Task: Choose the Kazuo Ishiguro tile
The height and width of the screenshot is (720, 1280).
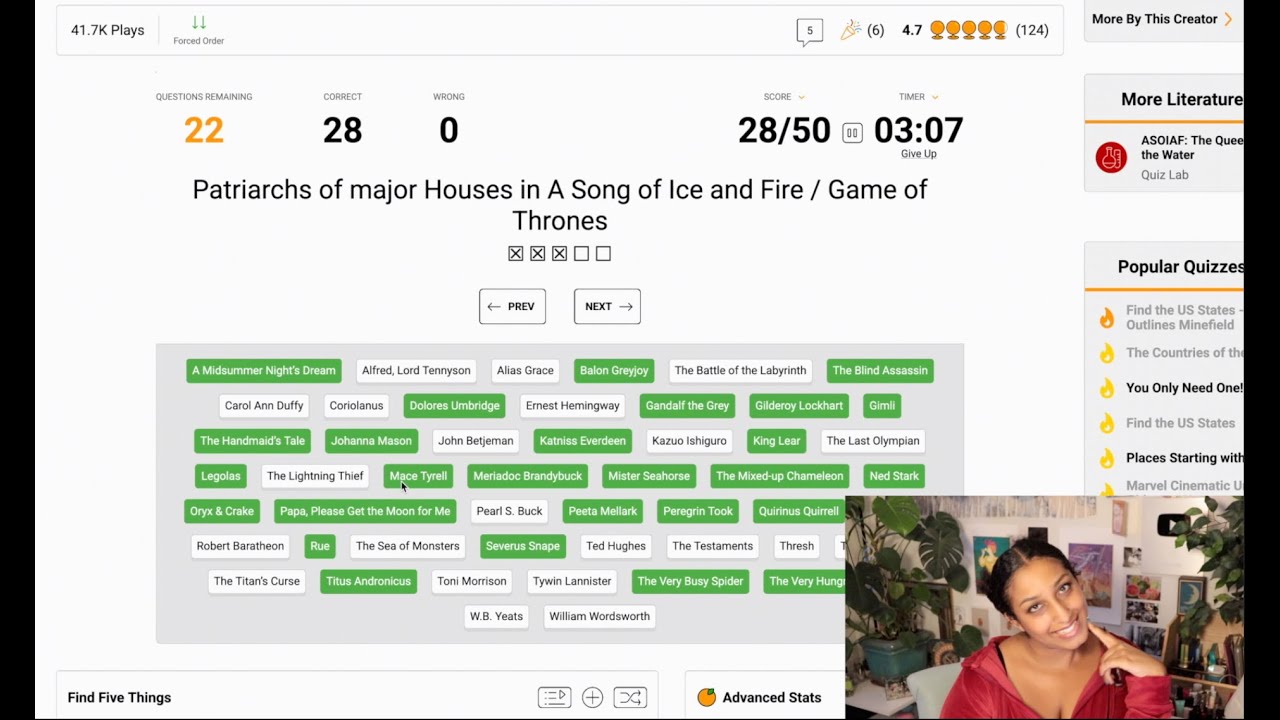Action: coord(689,440)
